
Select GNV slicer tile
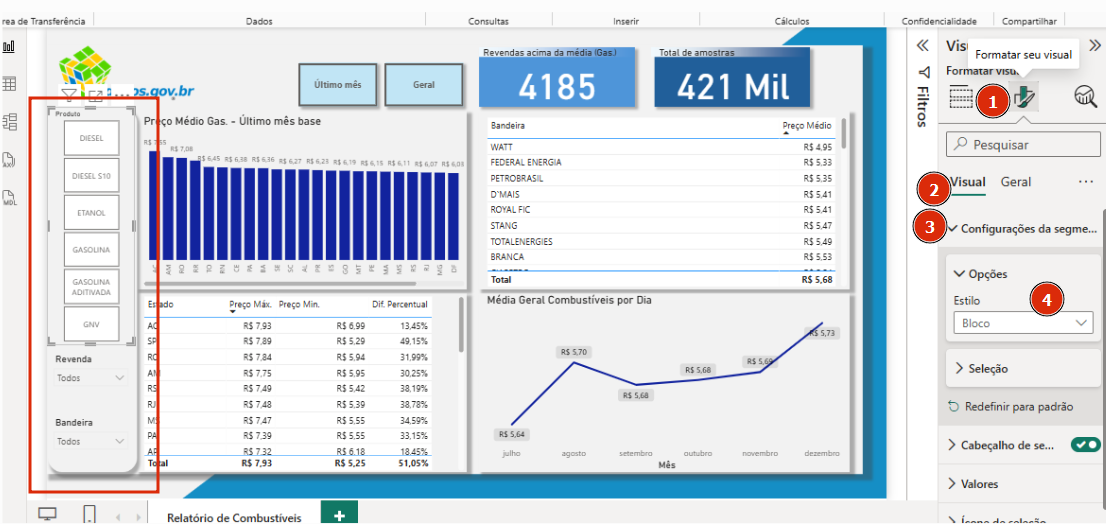[x=92, y=324]
